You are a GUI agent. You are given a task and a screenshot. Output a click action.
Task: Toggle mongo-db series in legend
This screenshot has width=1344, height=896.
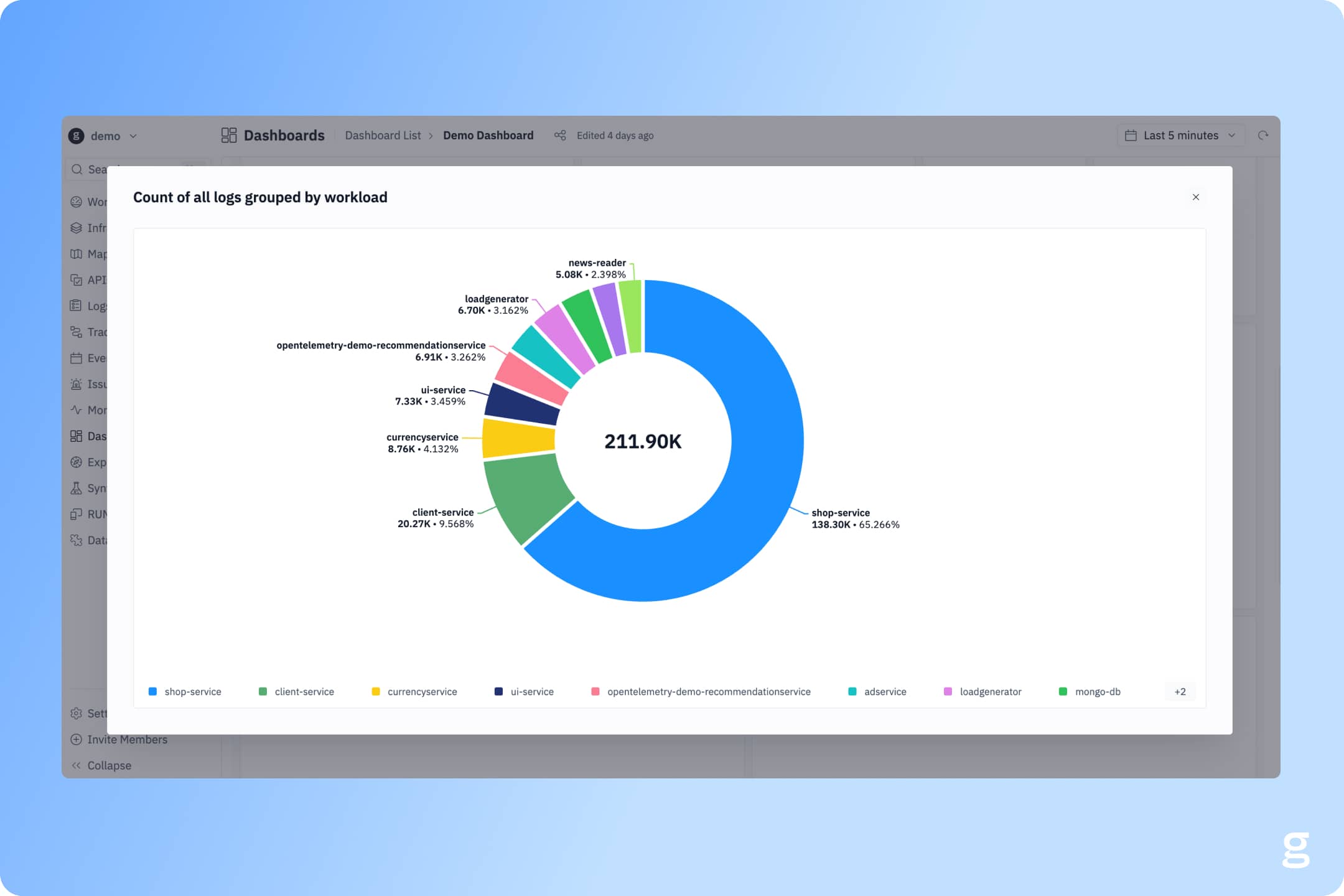(1097, 692)
